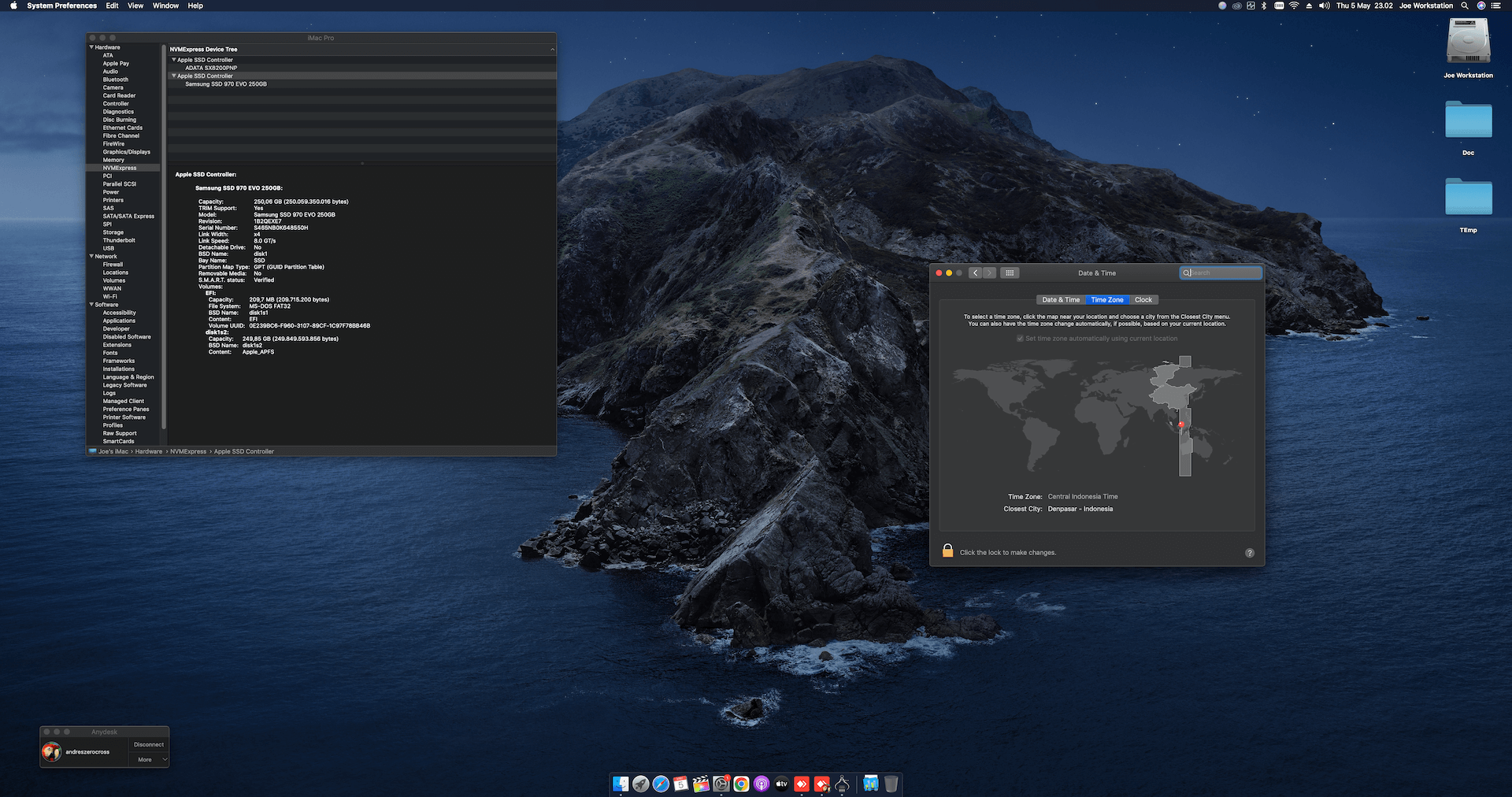
Task: Select the ADATA SX8200PNP device row
Action: 211,68
